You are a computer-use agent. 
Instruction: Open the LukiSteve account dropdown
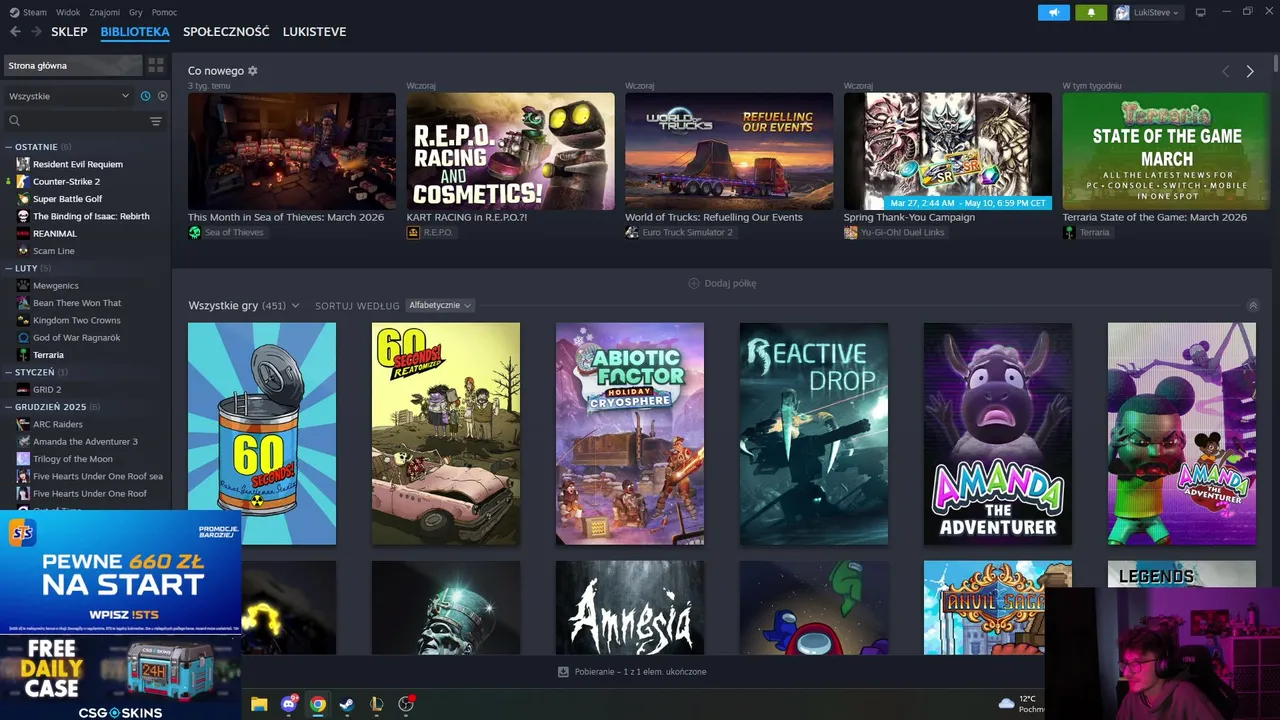point(1148,12)
